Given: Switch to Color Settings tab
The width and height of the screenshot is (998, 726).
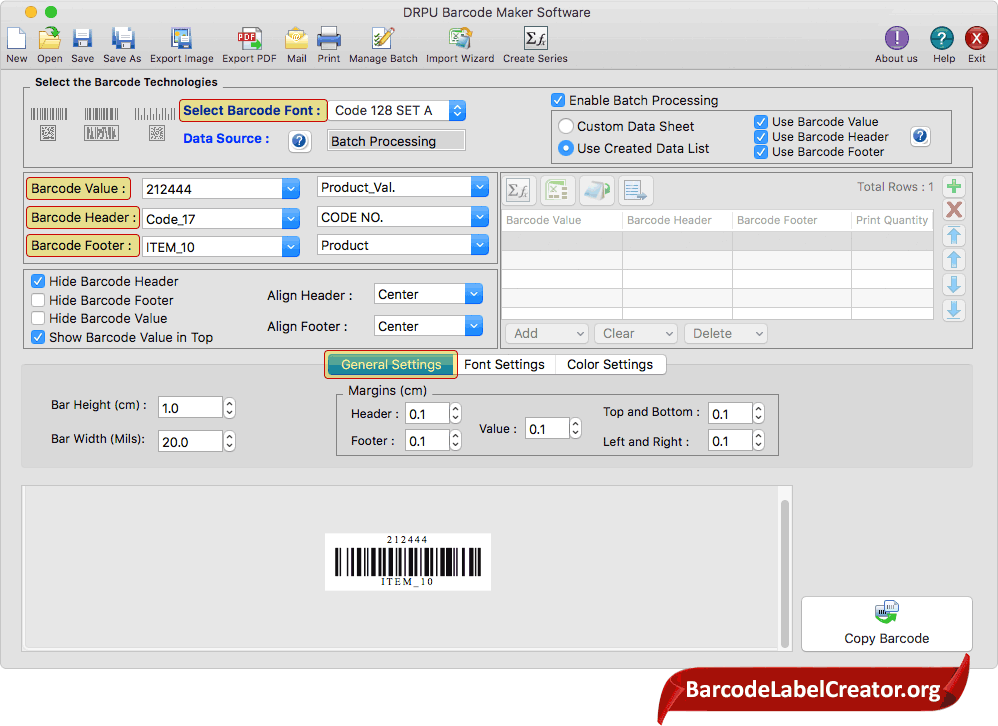Looking at the screenshot, I should [x=610, y=365].
